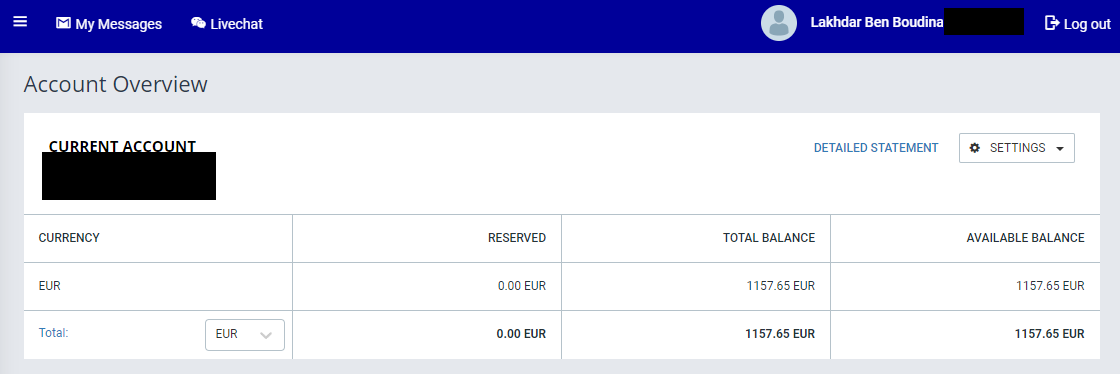This screenshot has width=1120, height=374.
Task: Click the user avatar profile picture
Action: (x=779, y=23)
